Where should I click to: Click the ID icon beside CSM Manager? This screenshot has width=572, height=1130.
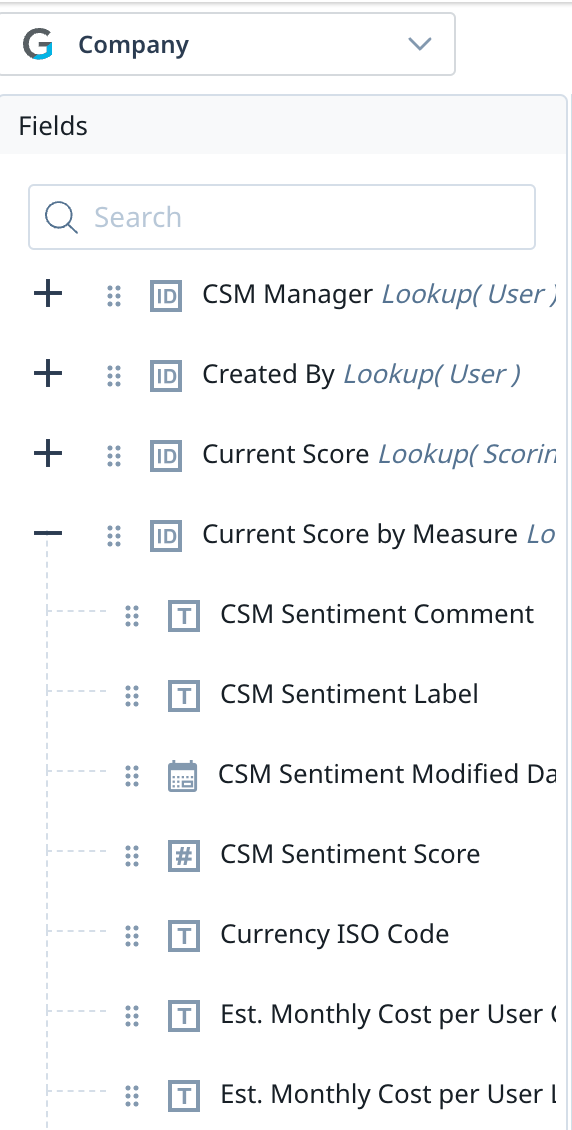point(166,295)
